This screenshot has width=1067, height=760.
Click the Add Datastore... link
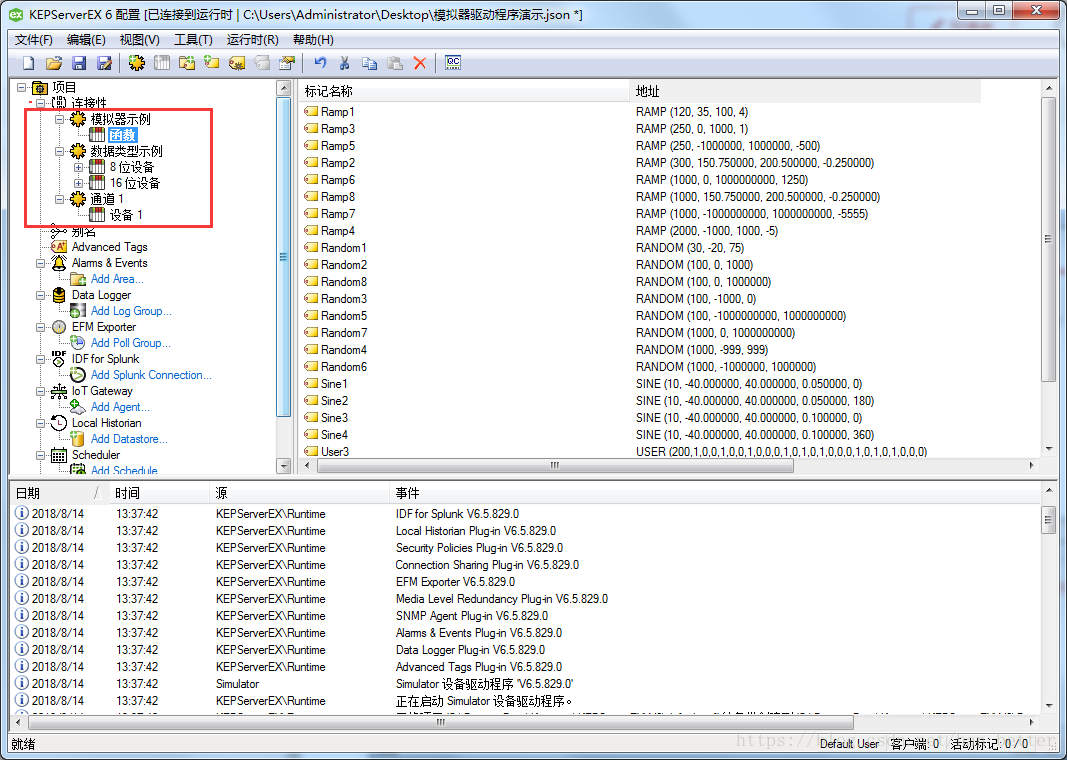click(x=129, y=439)
